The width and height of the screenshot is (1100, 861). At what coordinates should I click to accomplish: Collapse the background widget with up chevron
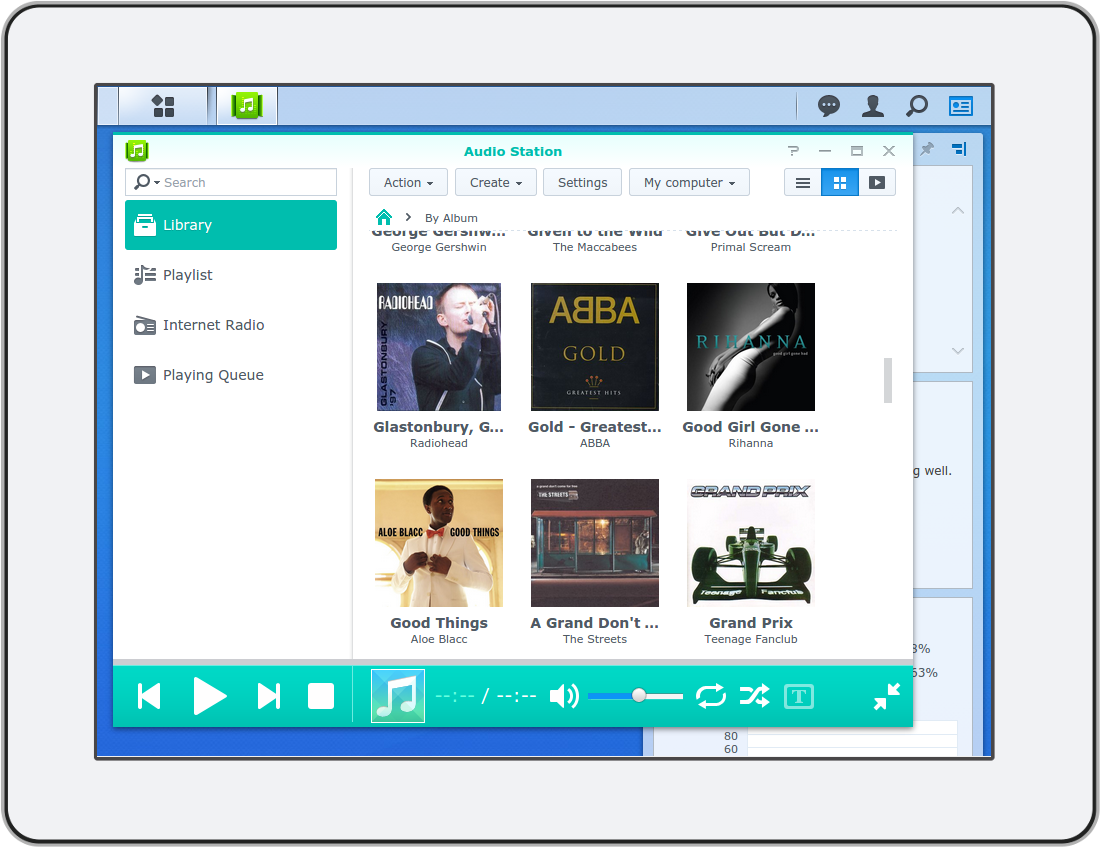coord(958,211)
